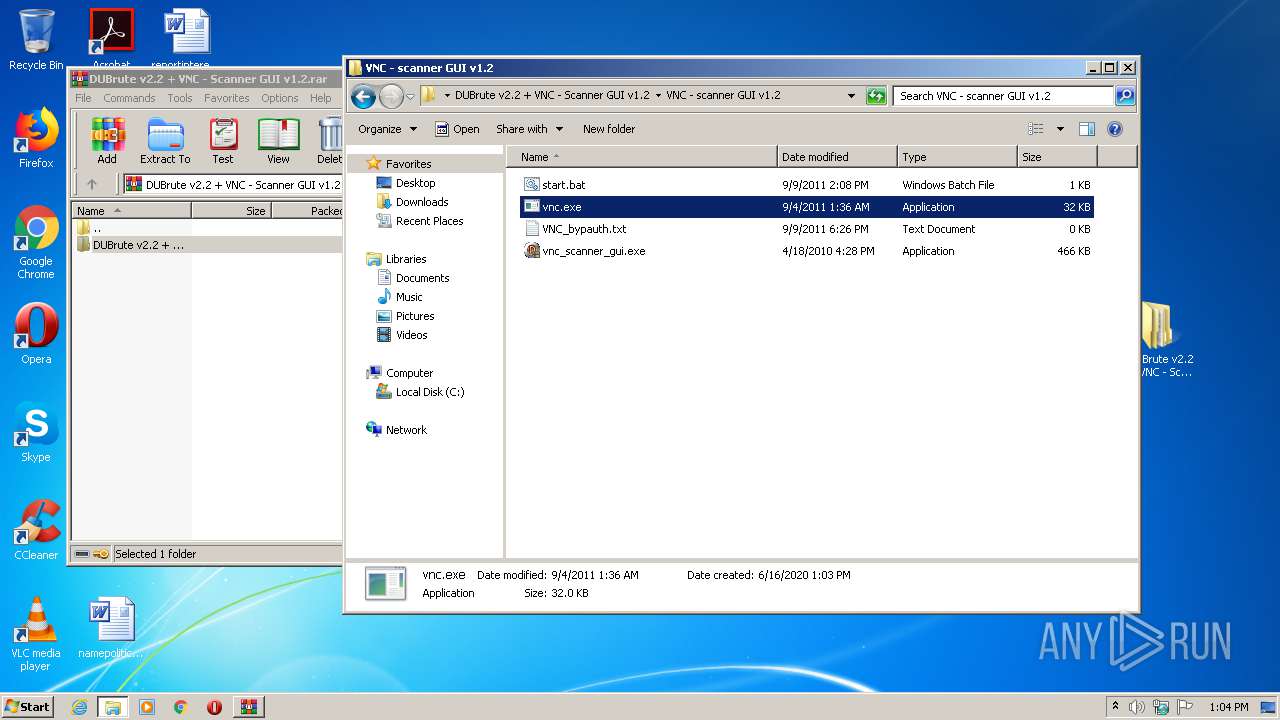Viewport: 1280px width, 720px height.
Task: Click volume speaker tray icon
Action: click(1137, 707)
